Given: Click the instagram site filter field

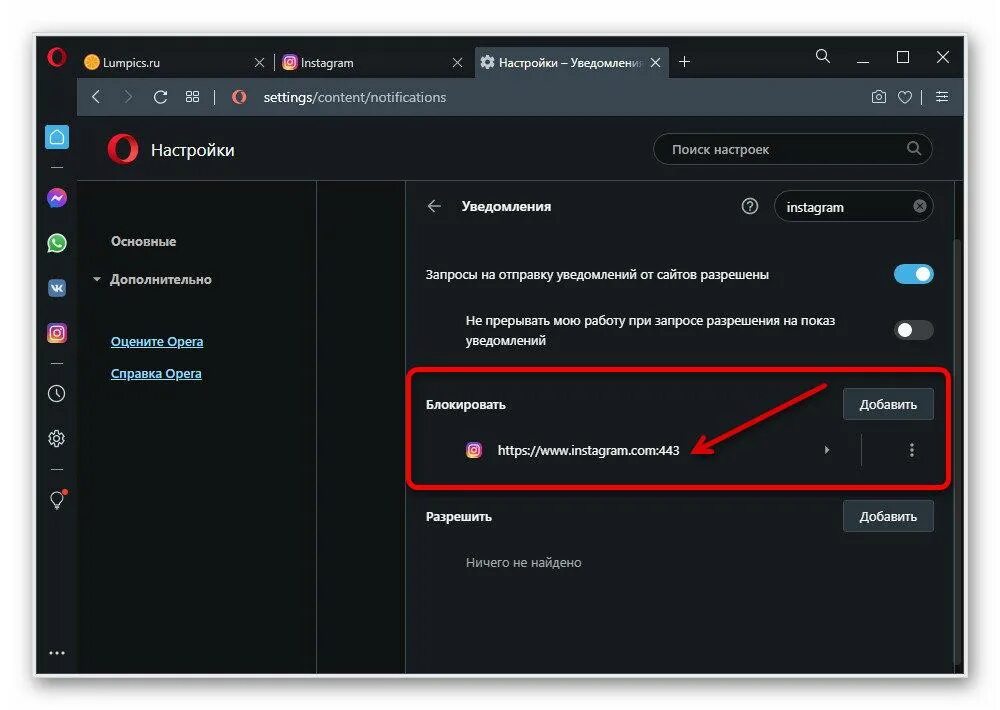Looking at the screenshot, I should pos(853,207).
